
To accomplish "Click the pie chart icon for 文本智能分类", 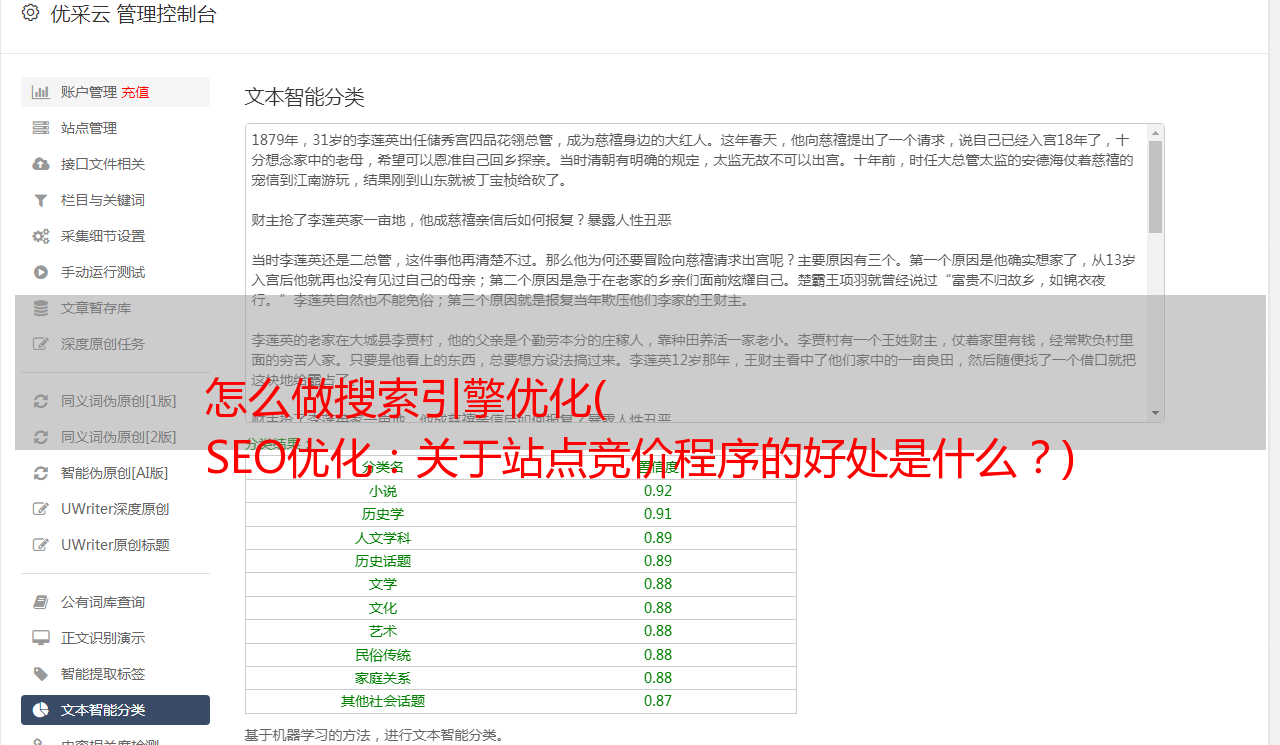I will click(41, 710).
